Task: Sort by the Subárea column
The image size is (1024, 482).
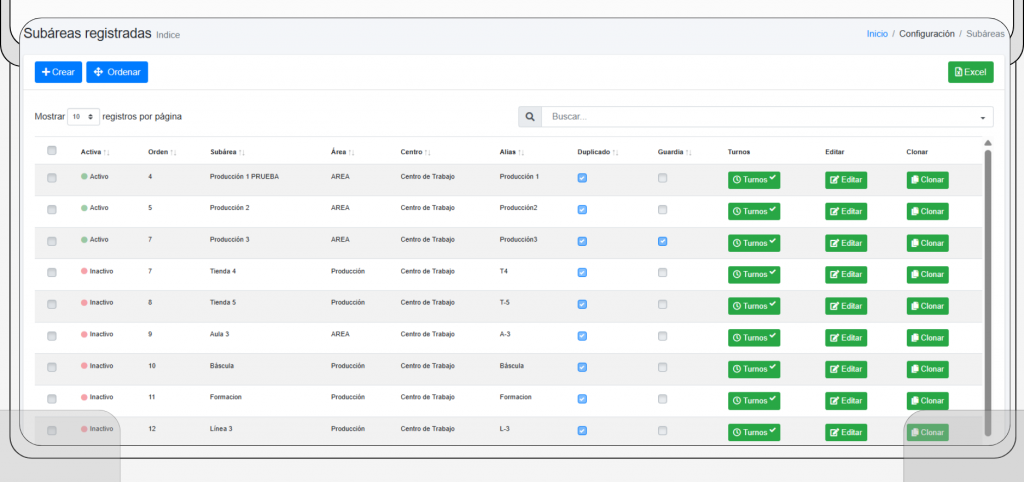Action: [x=227, y=152]
